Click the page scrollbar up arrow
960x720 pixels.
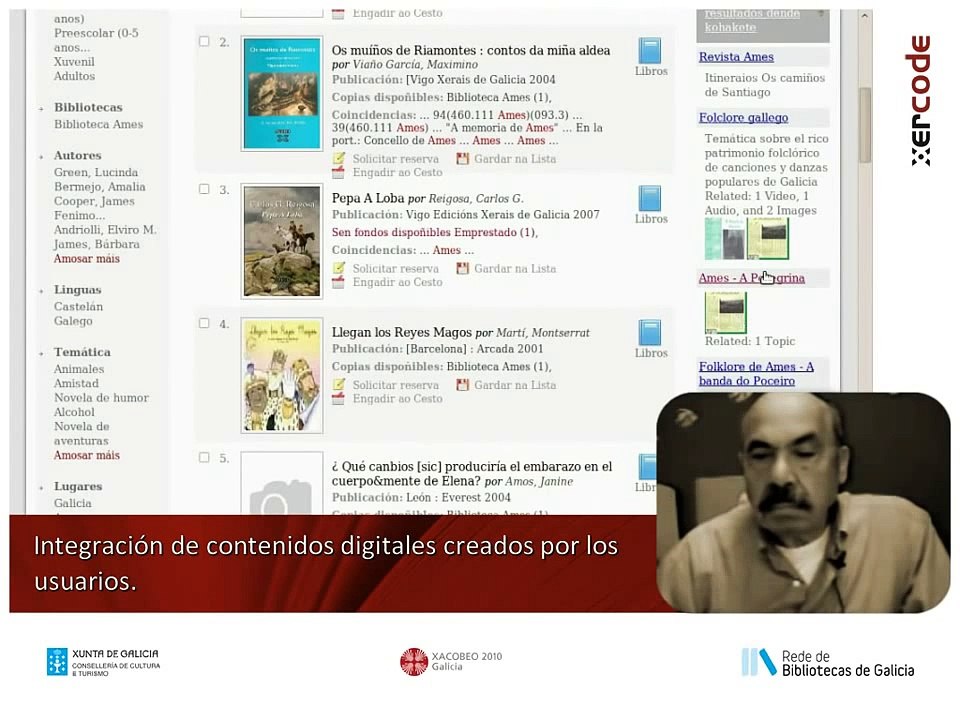tap(864, 16)
